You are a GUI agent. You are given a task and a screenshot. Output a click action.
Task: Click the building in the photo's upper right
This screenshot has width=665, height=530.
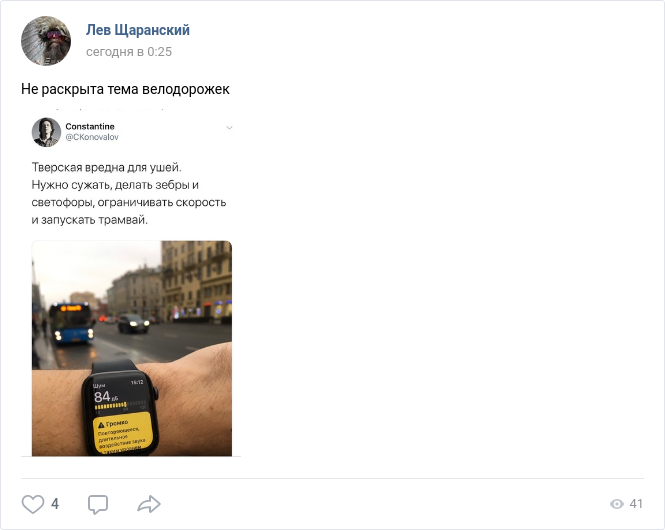196,279
